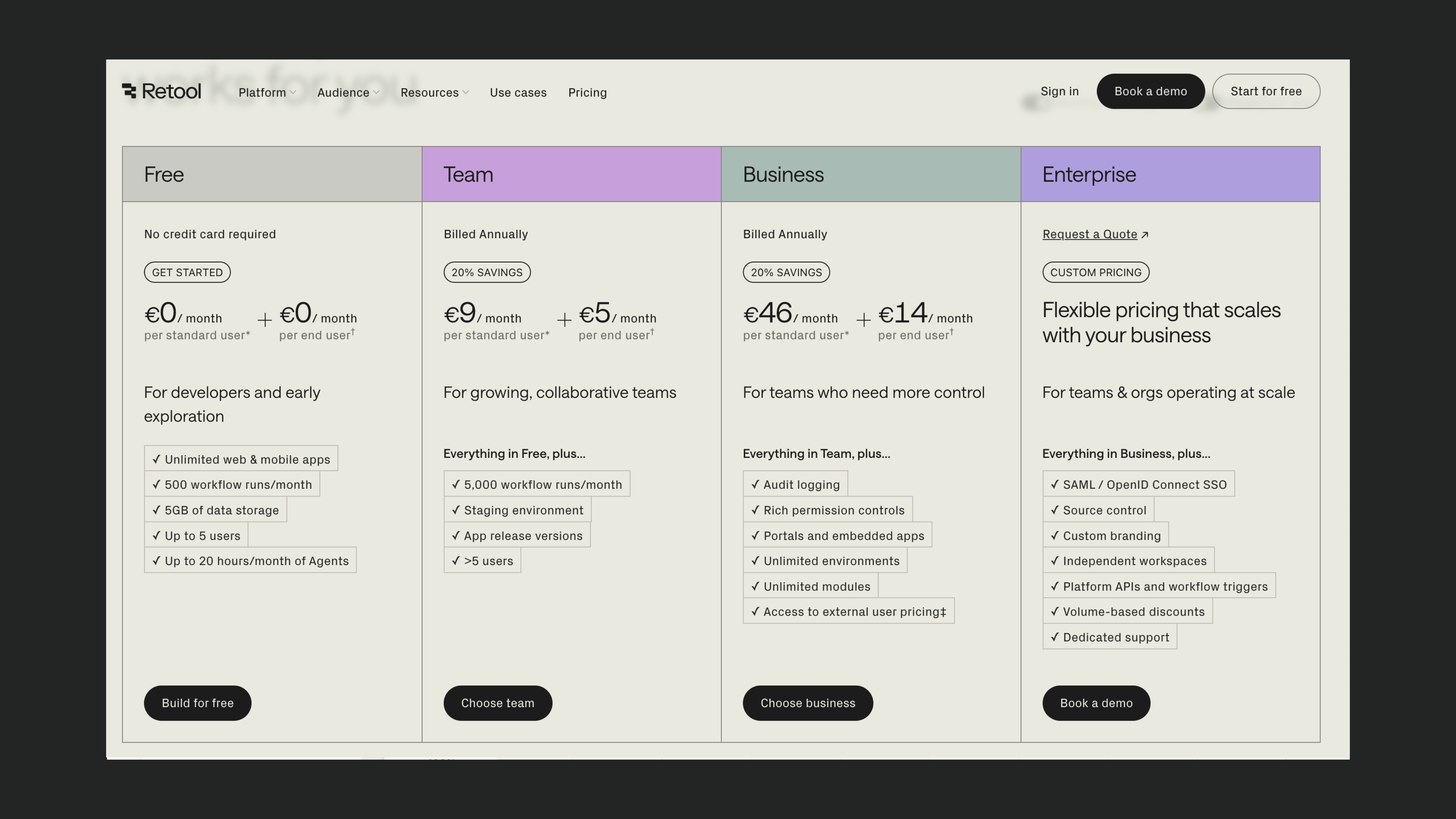Open the Pricing nav item
Screen dimensions: 1456x819
(587, 93)
